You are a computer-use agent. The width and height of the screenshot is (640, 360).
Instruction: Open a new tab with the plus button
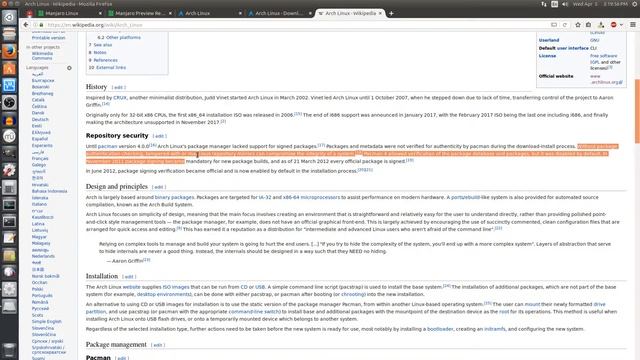click(x=391, y=13)
